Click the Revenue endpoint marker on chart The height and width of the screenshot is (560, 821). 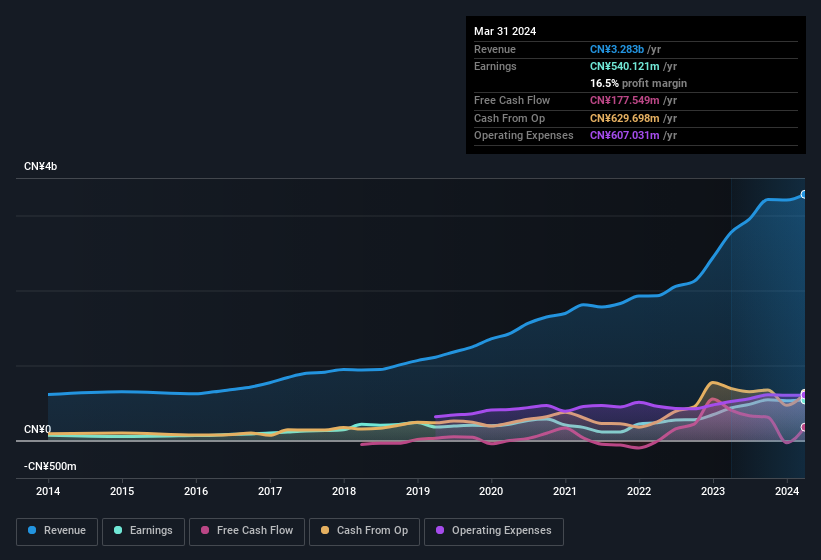pos(804,195)
